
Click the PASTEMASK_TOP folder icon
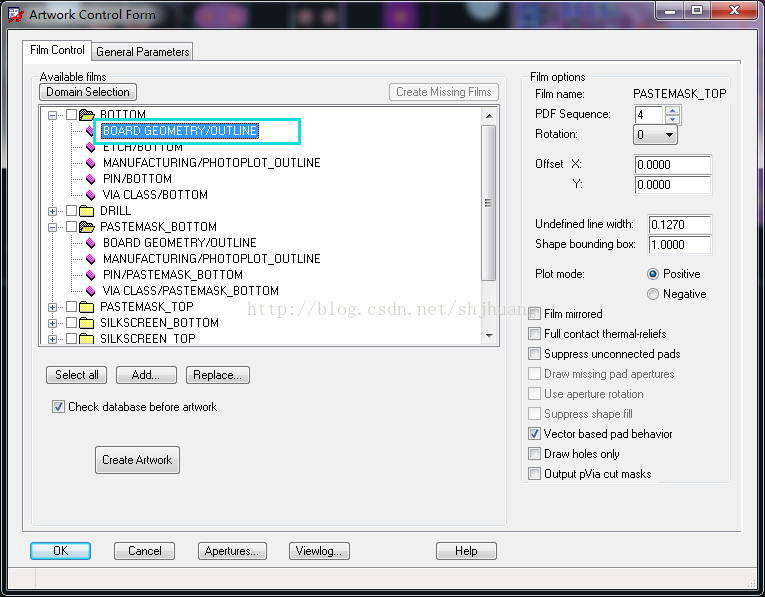coord(86,307)
